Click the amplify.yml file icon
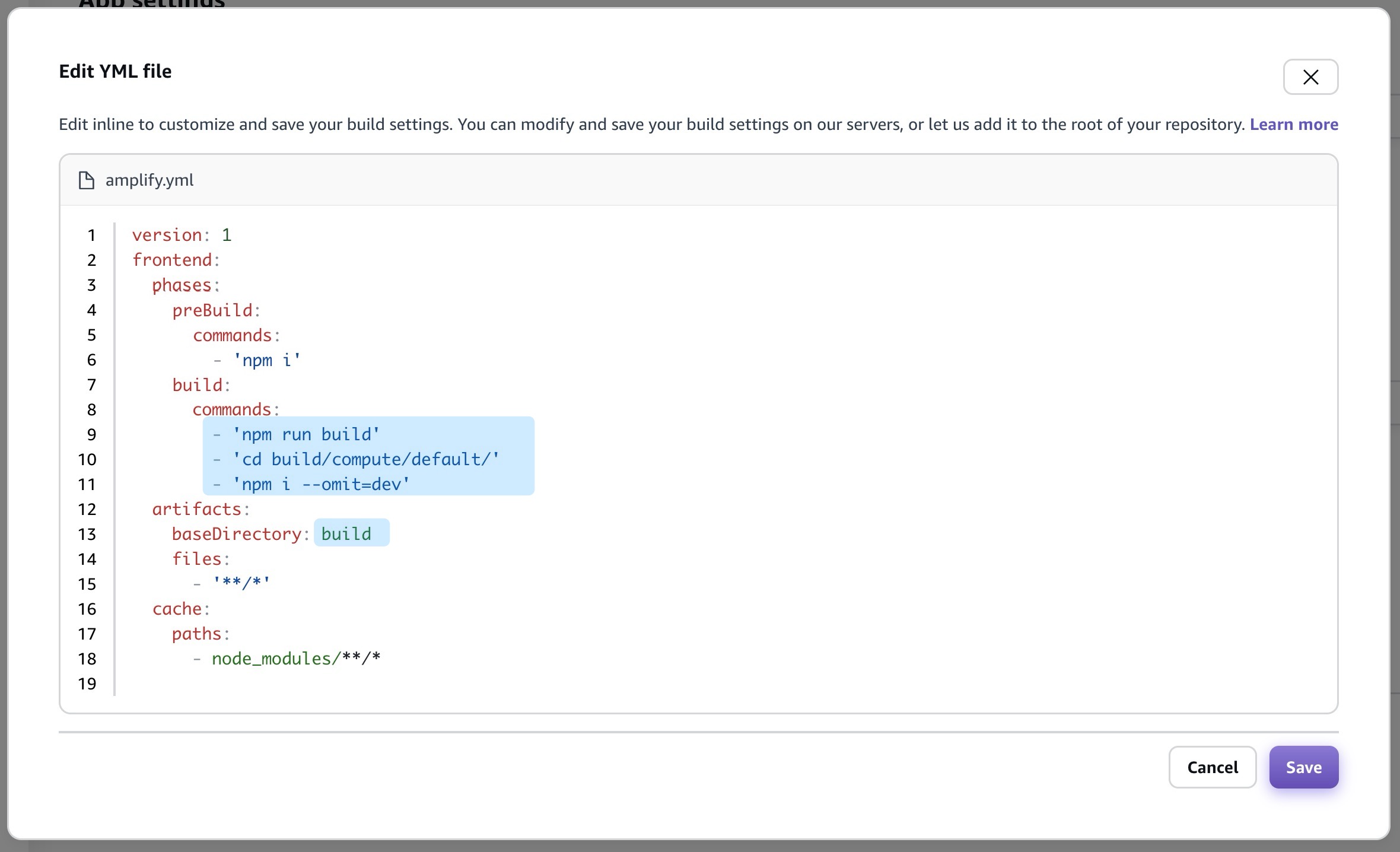 [87, 180]
